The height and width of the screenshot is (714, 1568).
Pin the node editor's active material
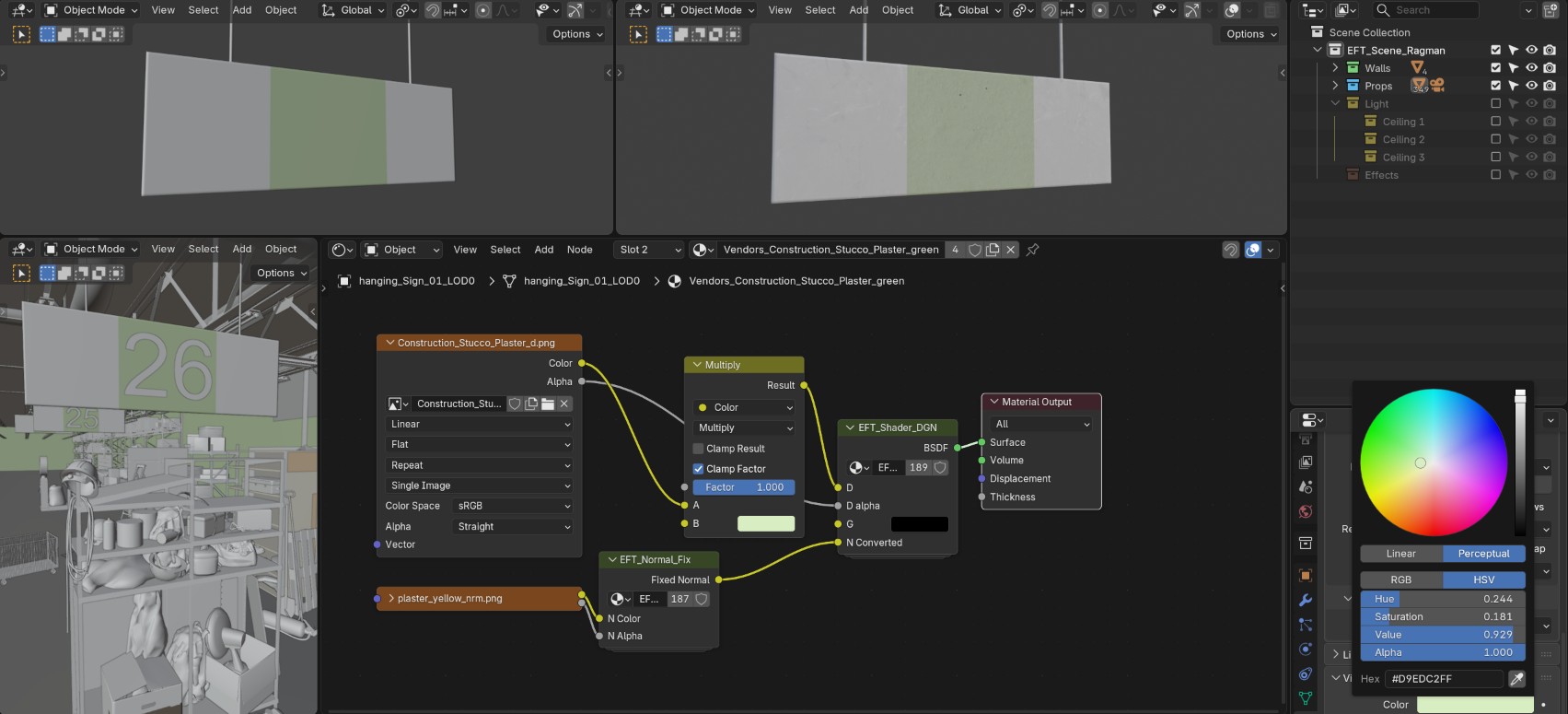pyautogui.click(x=1032, y=250)
